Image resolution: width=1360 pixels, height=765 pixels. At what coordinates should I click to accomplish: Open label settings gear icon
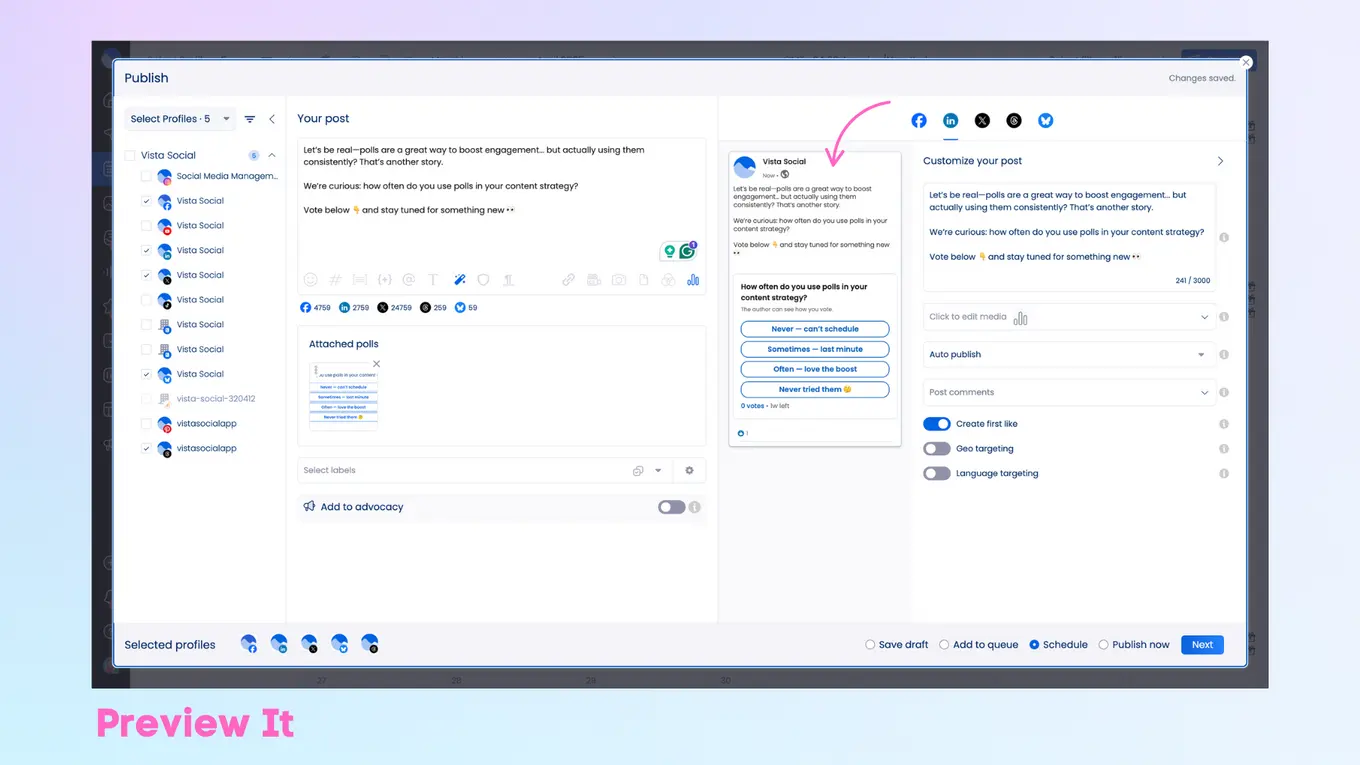(x=689, y=470)
